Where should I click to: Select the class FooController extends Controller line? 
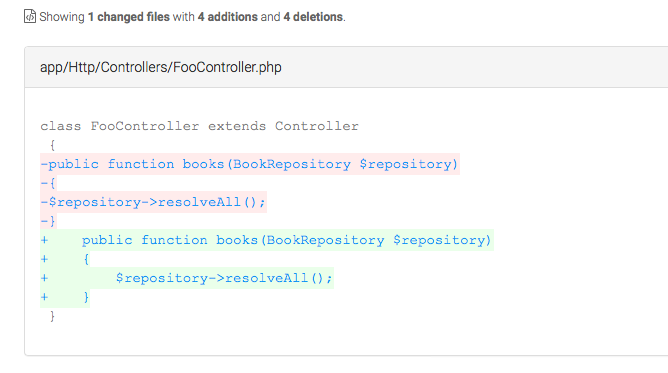coord(199,126)
